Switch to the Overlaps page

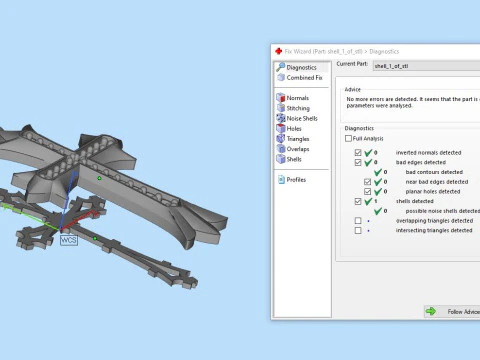(x=298, y=149)
